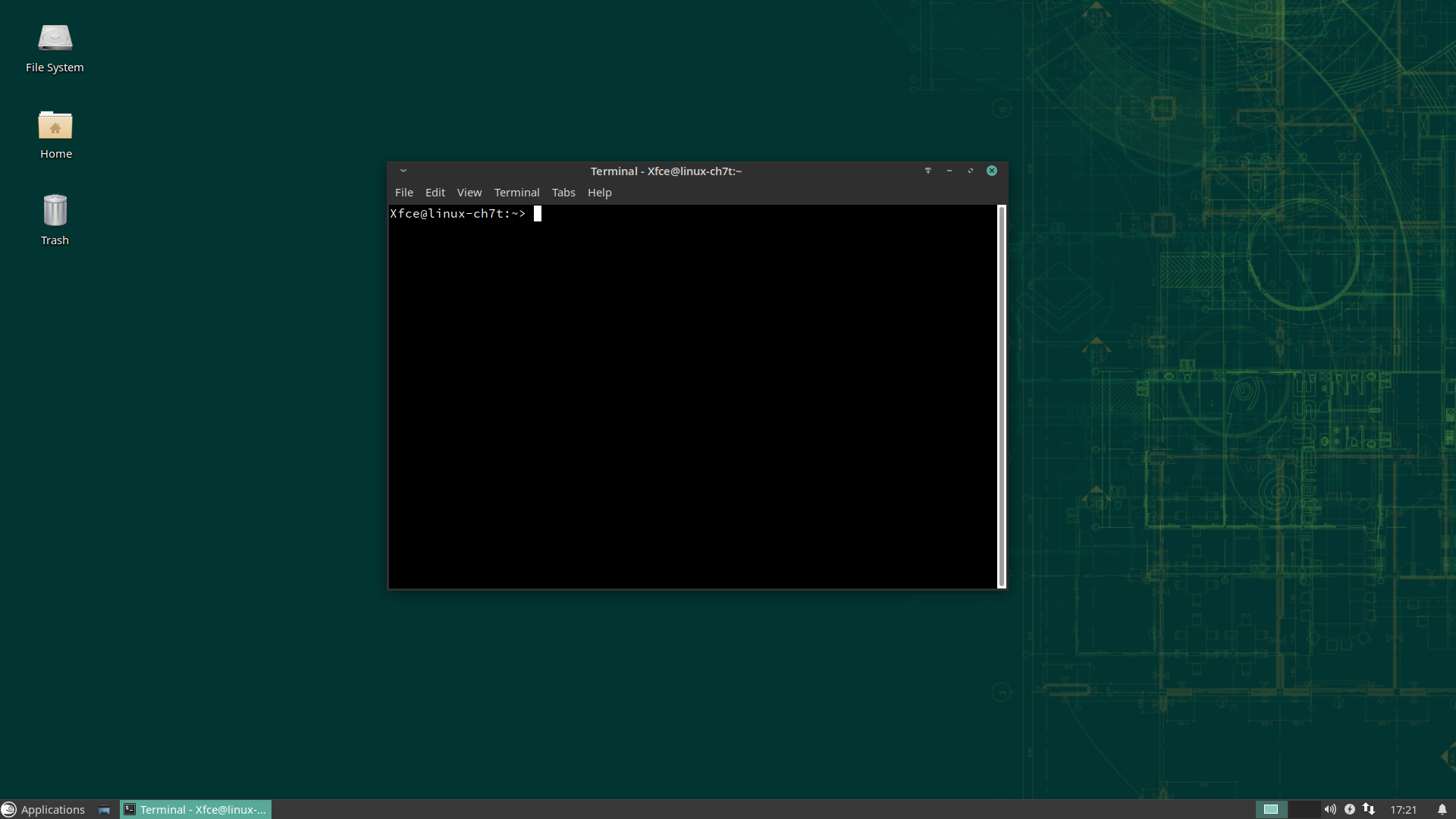Open the Terminal menu
Viewport: 1456px width, 819px height.
(x=516, y=193)
